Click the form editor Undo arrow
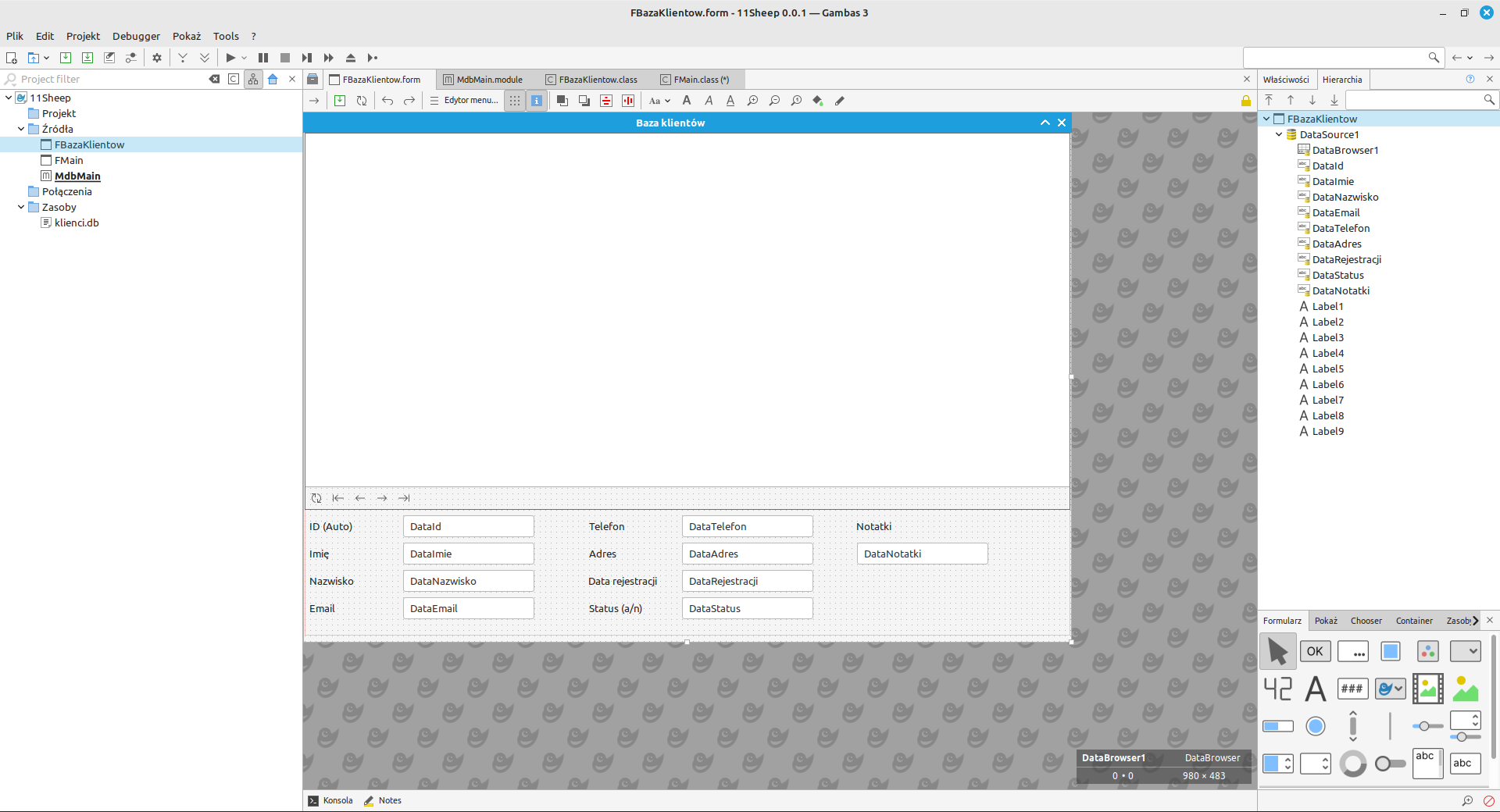The image size is (1500, 812). 387,101
